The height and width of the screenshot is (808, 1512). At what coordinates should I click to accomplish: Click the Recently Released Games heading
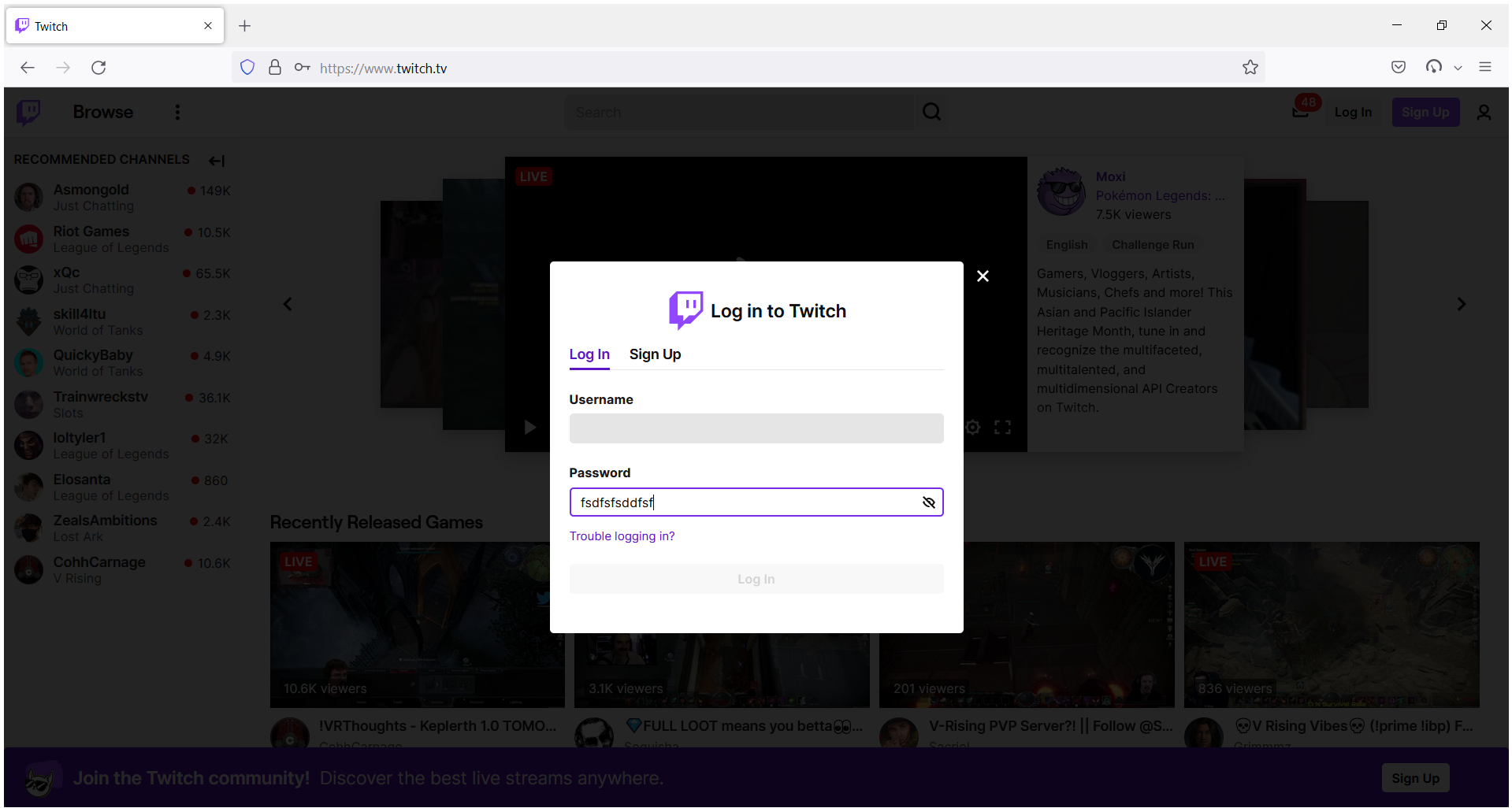[x=376, y=522]
